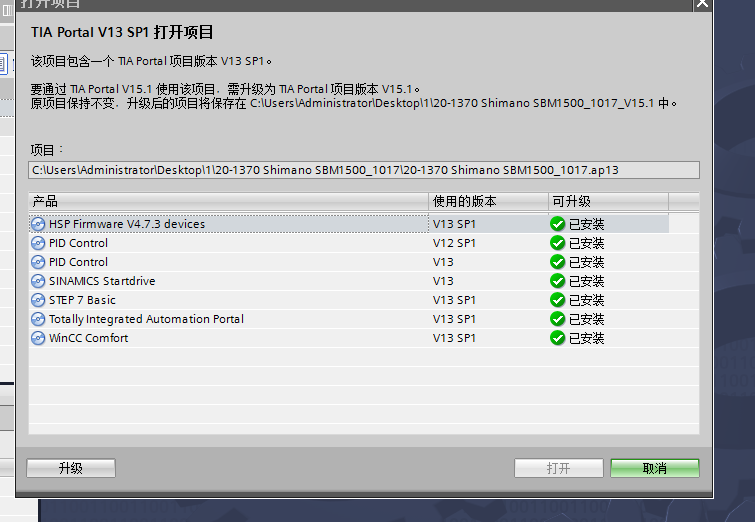Click the 可升级 column header

click(608, 202)
